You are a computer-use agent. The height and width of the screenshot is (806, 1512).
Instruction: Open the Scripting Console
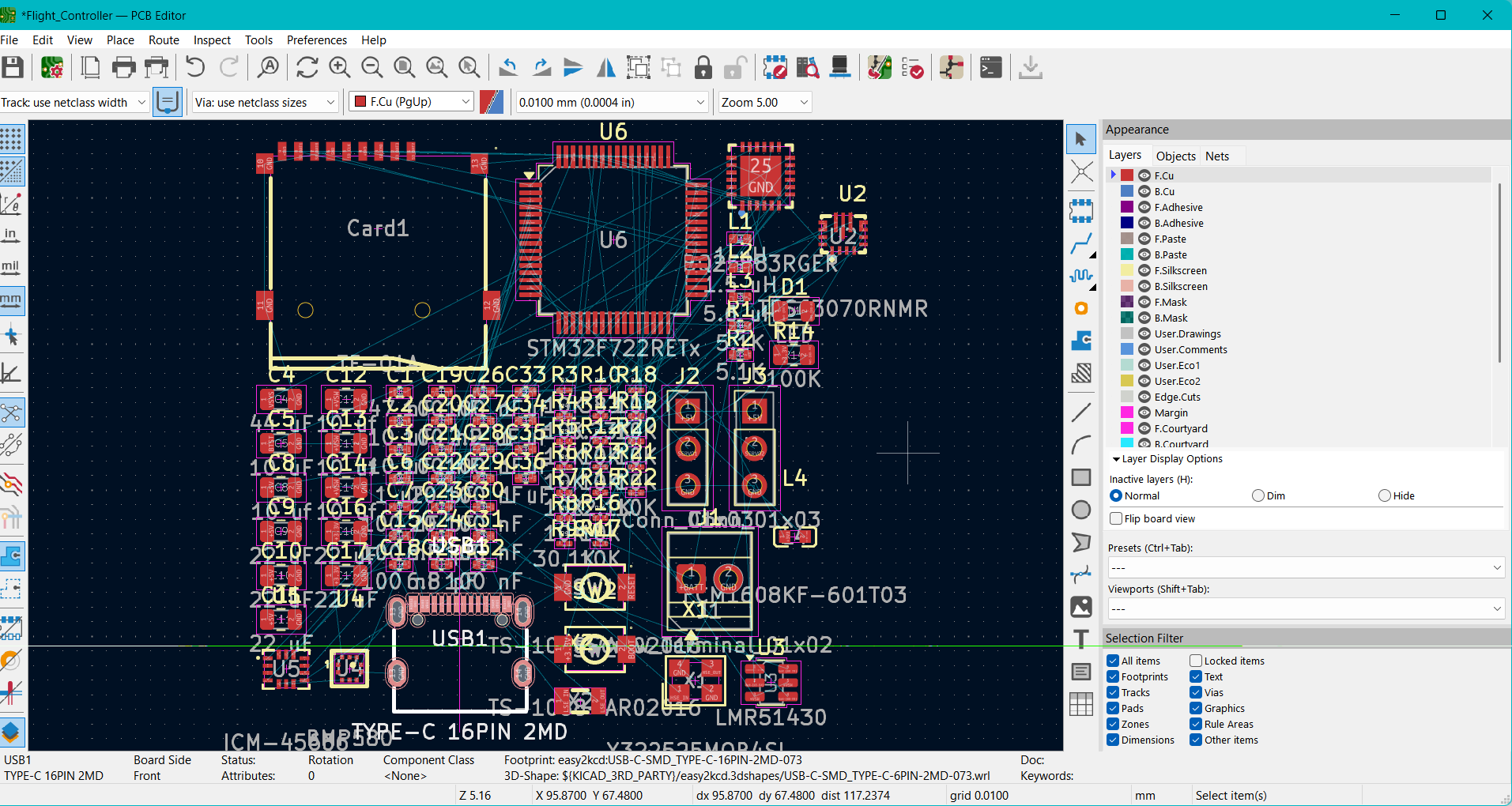(x=990, y=68)
